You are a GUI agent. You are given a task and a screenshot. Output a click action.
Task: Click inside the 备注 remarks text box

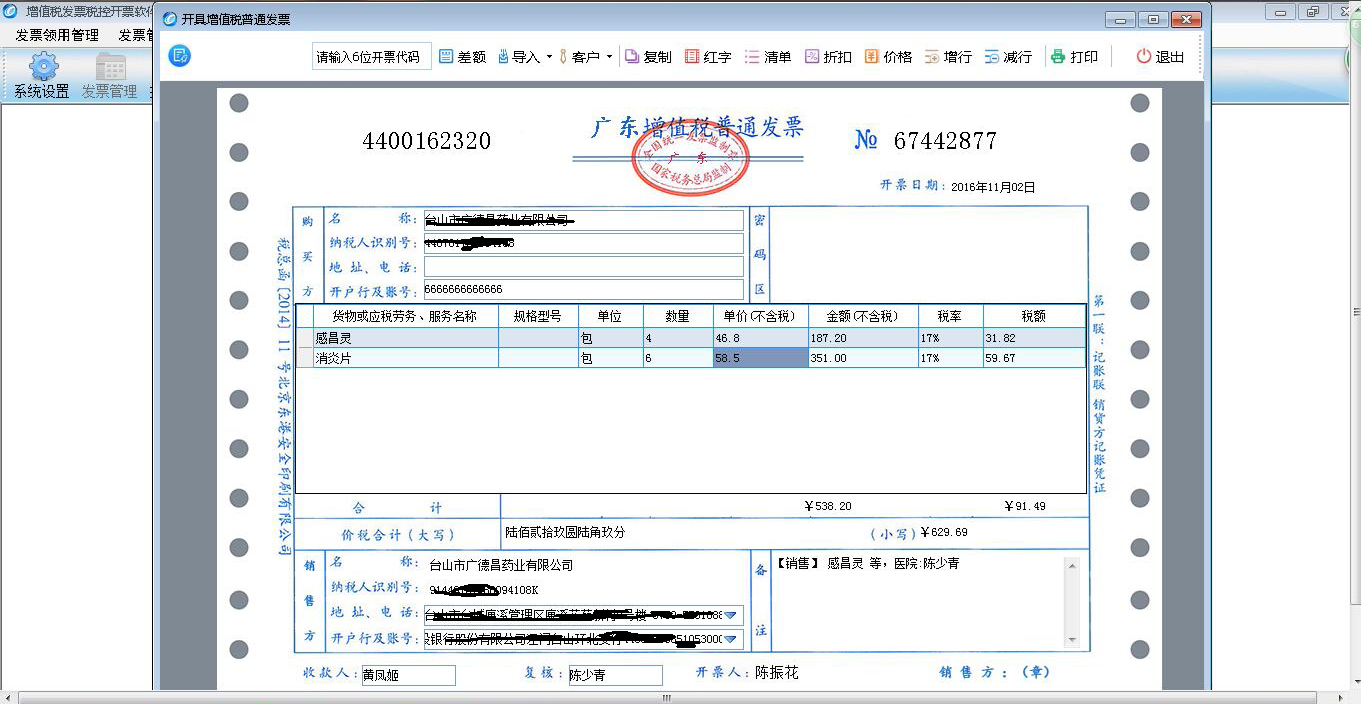point(918,601)
